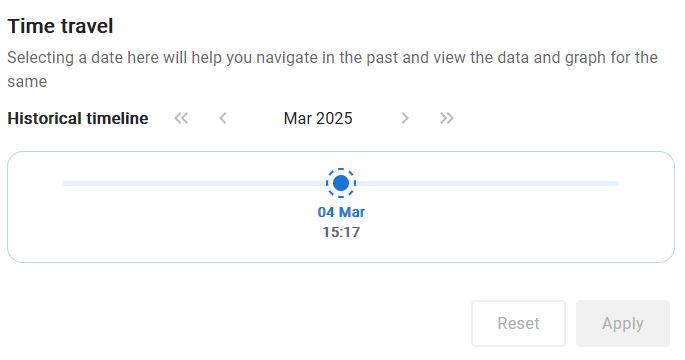Image resolution: width=685 pixels, height=360 pixels.
Task: Apply the selected time travel date
Action: (x=623, y=323)
